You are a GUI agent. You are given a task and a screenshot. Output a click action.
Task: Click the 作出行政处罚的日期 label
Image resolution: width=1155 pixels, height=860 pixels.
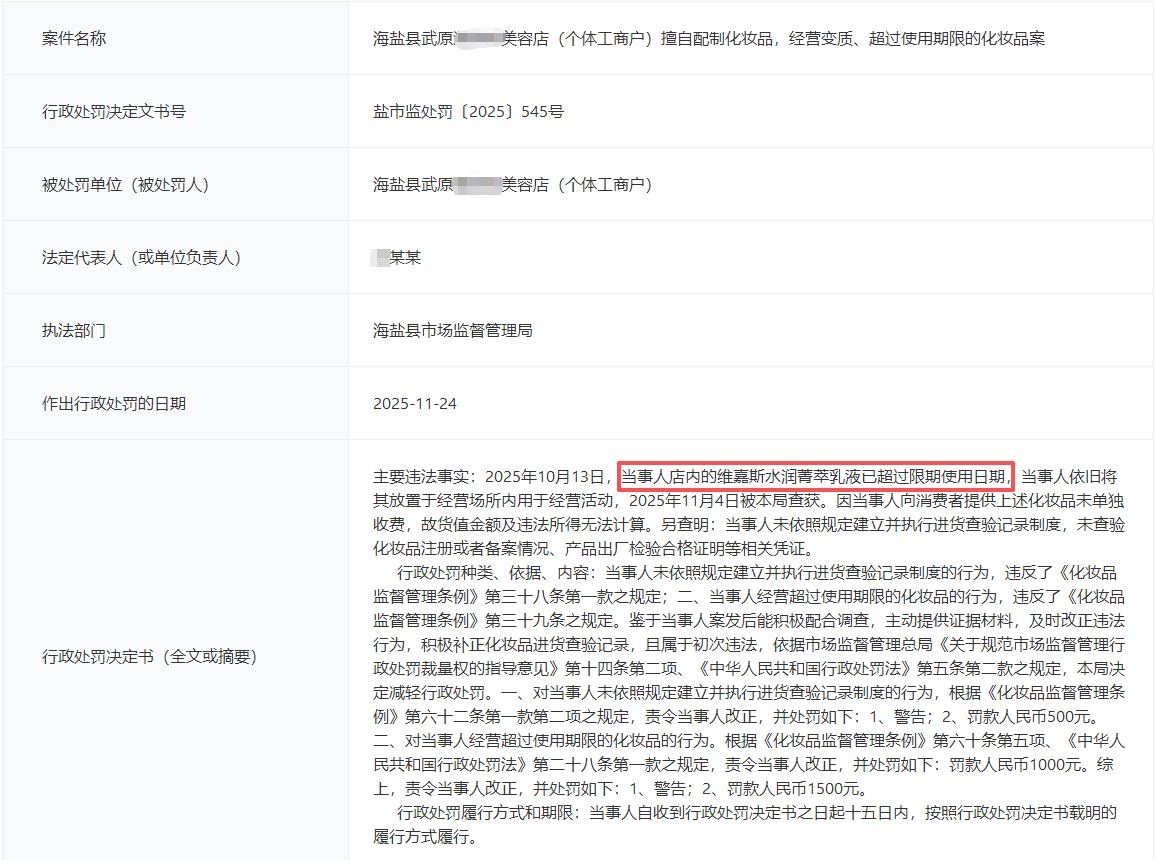pyautogui.click(x=114, y=404)
